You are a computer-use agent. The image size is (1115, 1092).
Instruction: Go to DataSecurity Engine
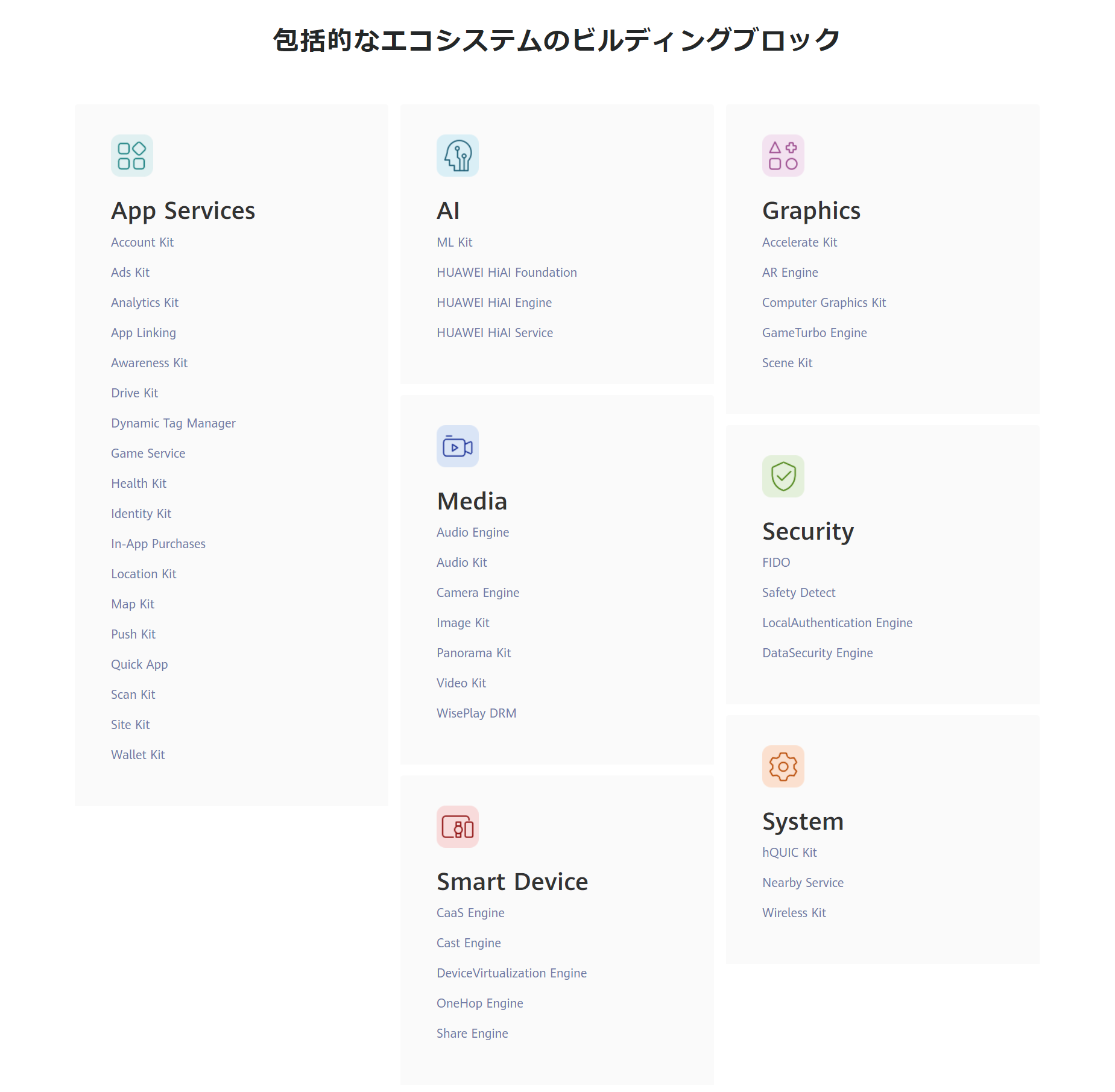[818, 653]
